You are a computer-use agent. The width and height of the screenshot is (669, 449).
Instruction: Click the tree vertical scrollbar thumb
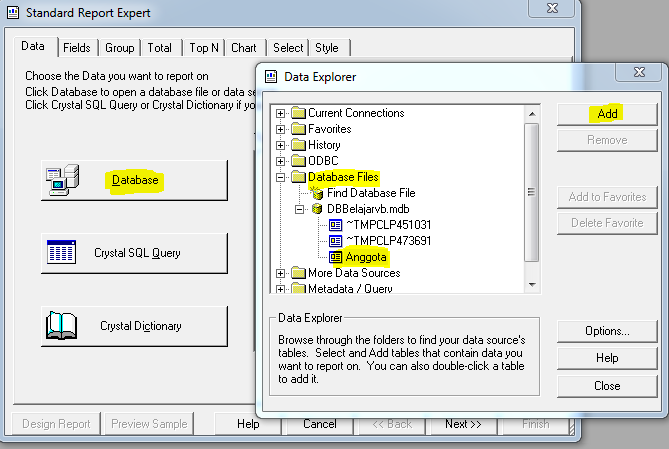pos(532,192)
